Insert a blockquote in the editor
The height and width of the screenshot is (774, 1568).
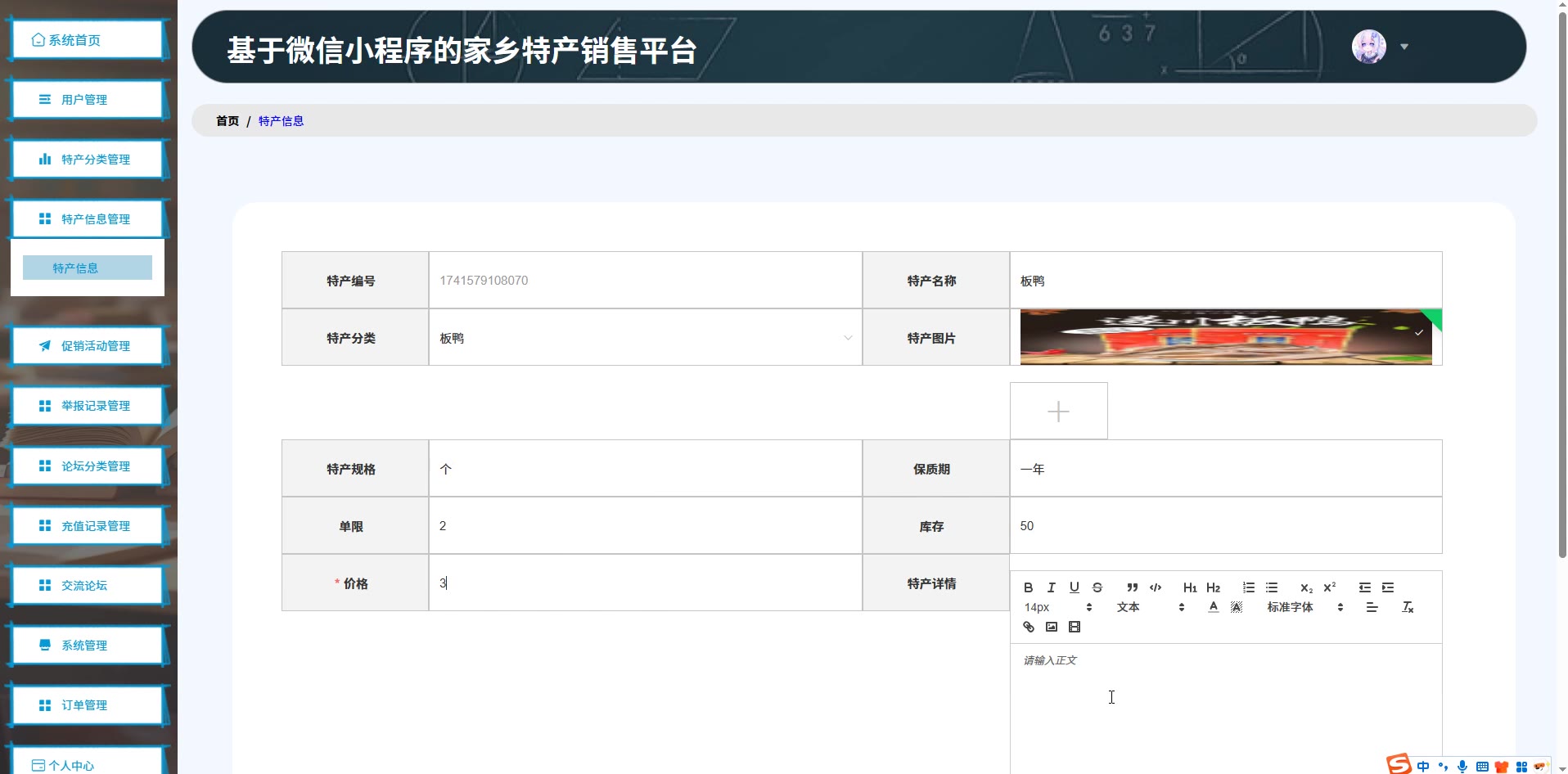click(1133, 587)
